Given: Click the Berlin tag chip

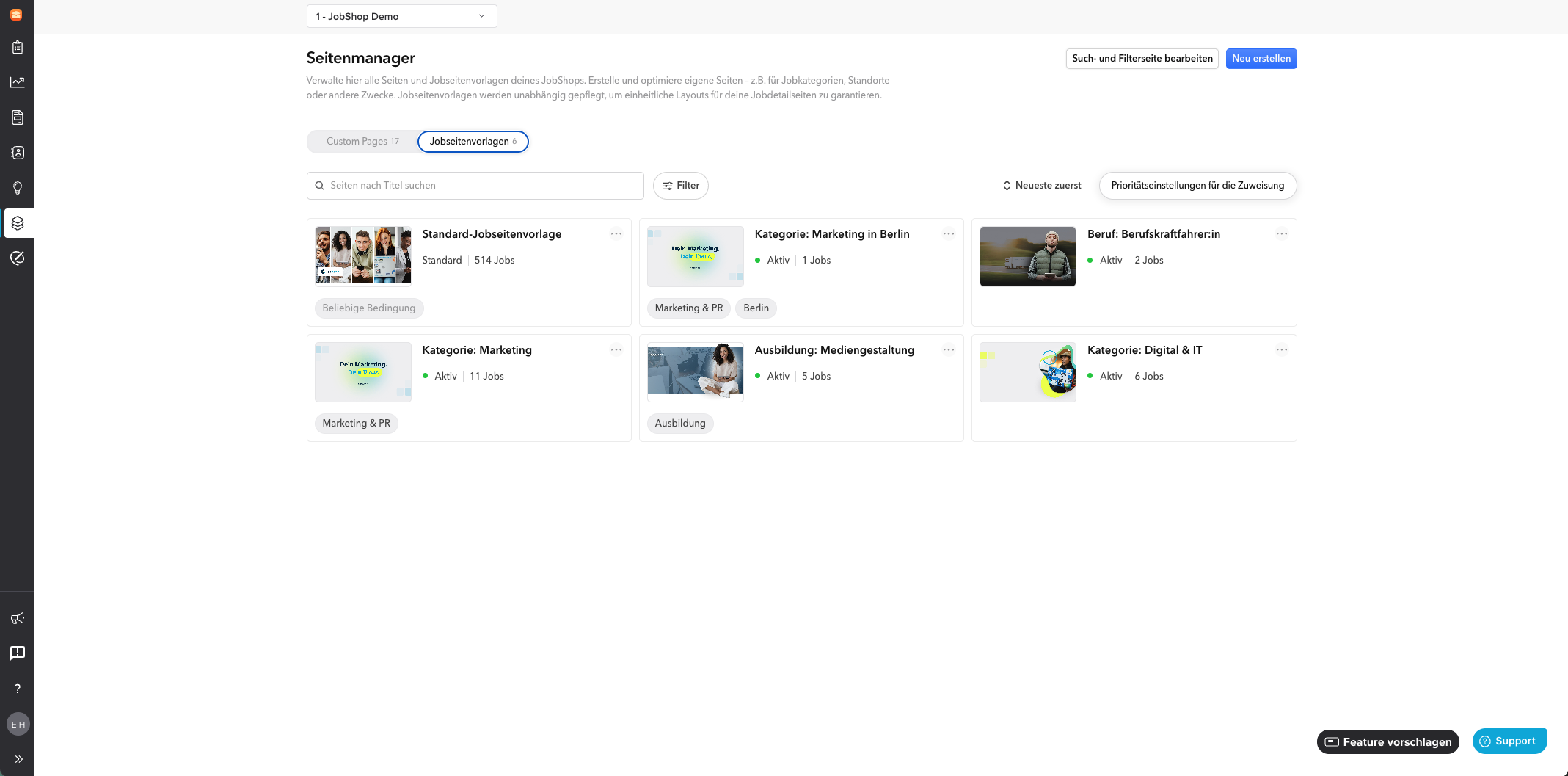Looking at the screenshot, I should (x=756, y=308).
